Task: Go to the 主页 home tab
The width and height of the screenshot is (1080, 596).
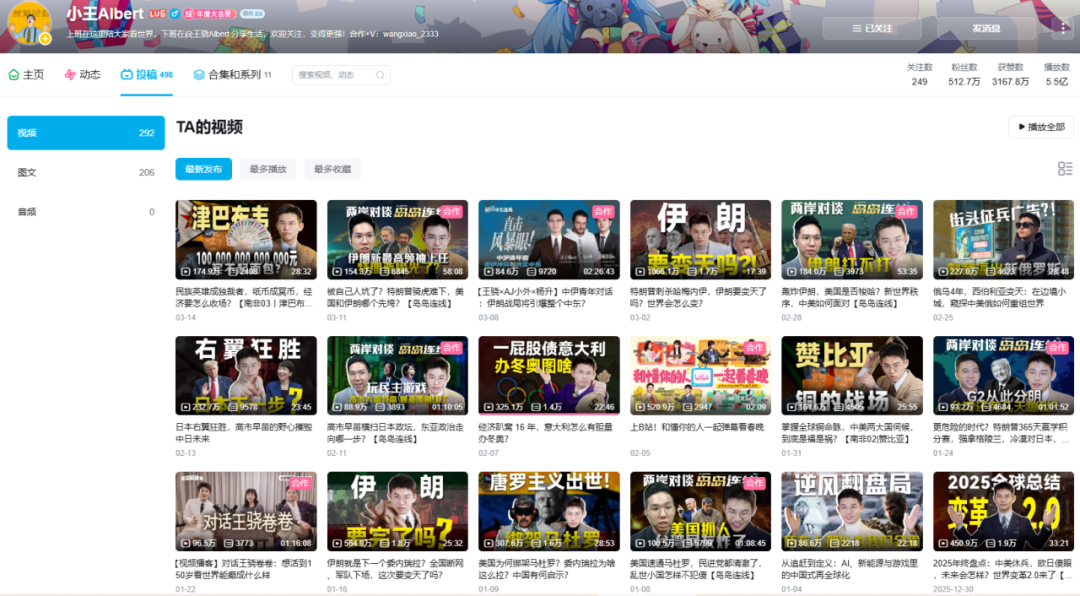Action: click(x=27, y=75)
